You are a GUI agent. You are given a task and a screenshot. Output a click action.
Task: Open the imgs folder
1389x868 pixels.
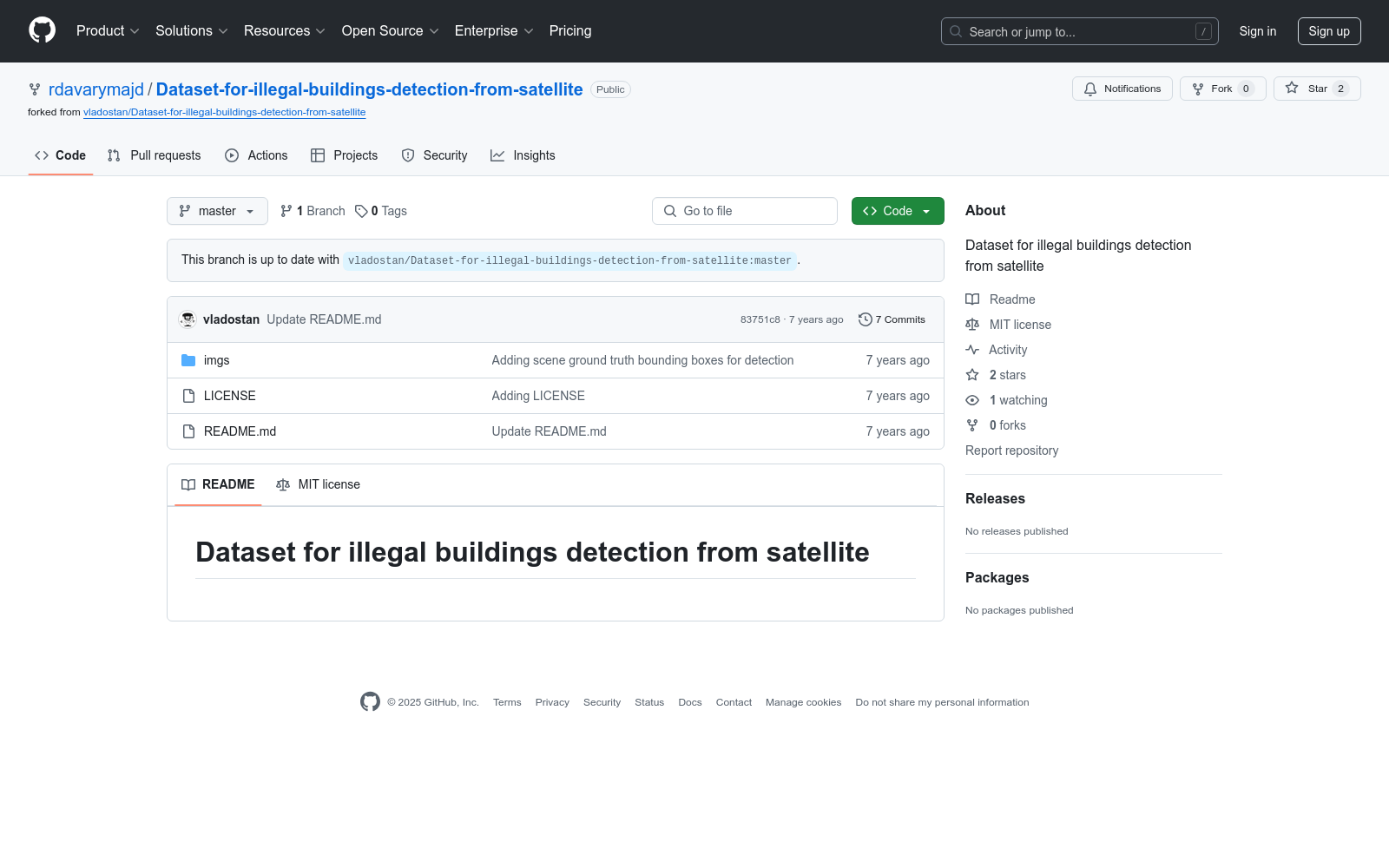[x=217, y=360]
